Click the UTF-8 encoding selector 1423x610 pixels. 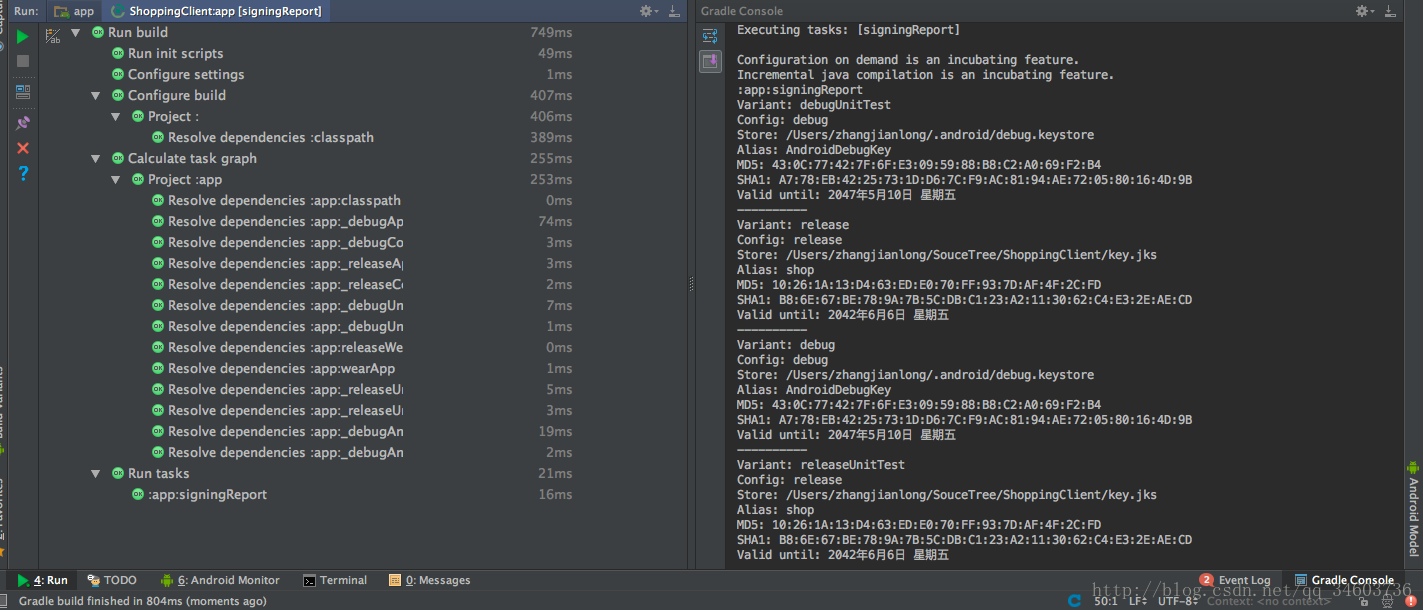click(1178, 601)
